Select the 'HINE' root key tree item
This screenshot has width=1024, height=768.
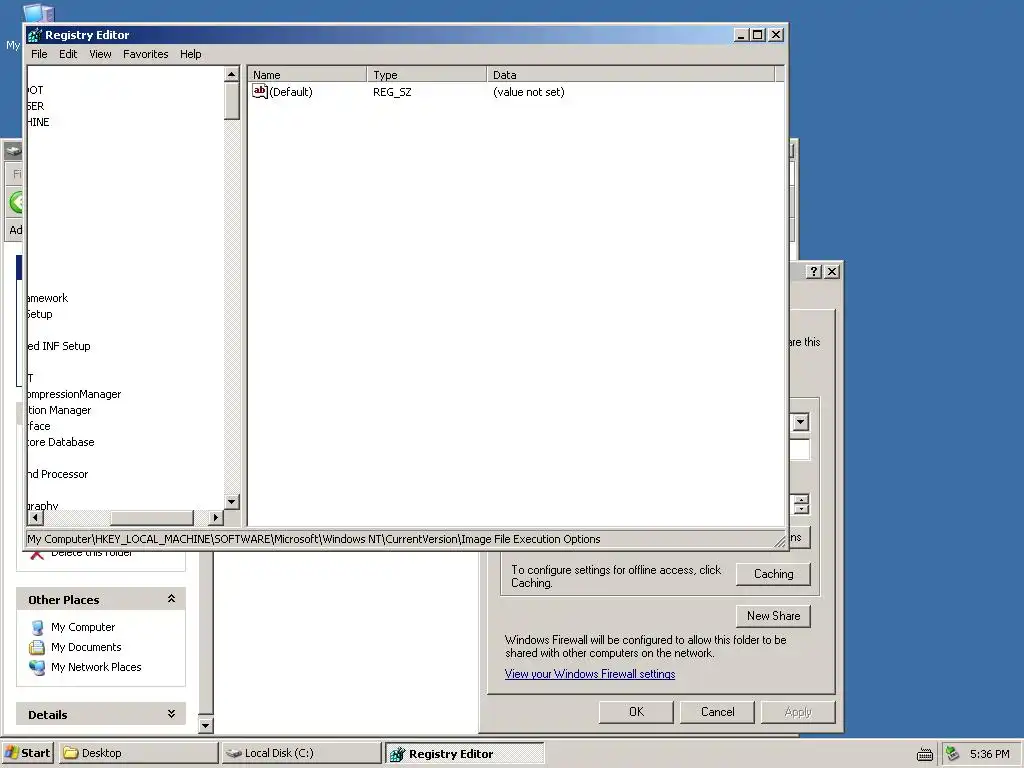coord(39,122)
